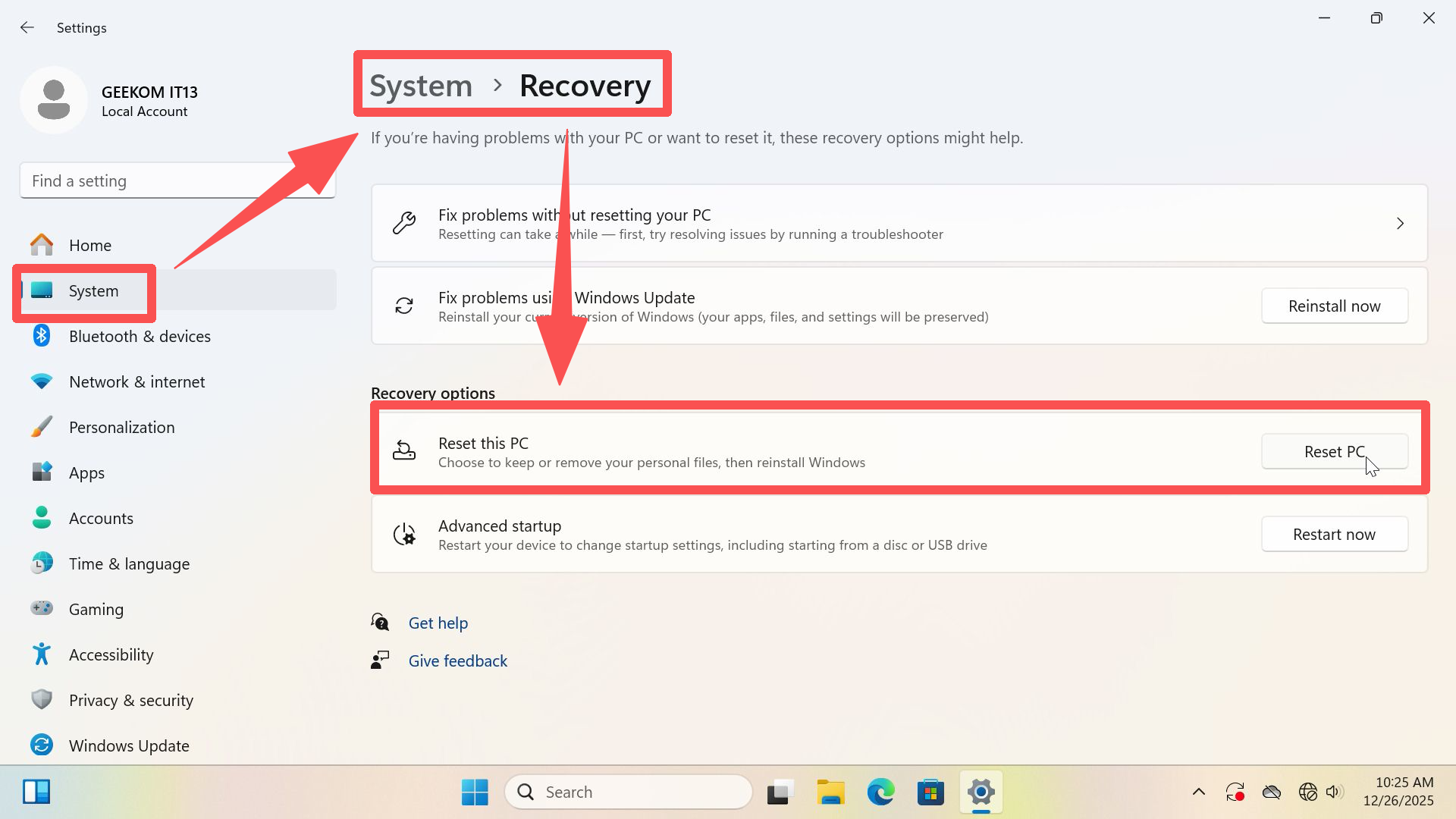This screenshot has height=819, width=1456.
Task: Show hidden system tray icons
Action: pyautogui.click(x=1198, y=792)
